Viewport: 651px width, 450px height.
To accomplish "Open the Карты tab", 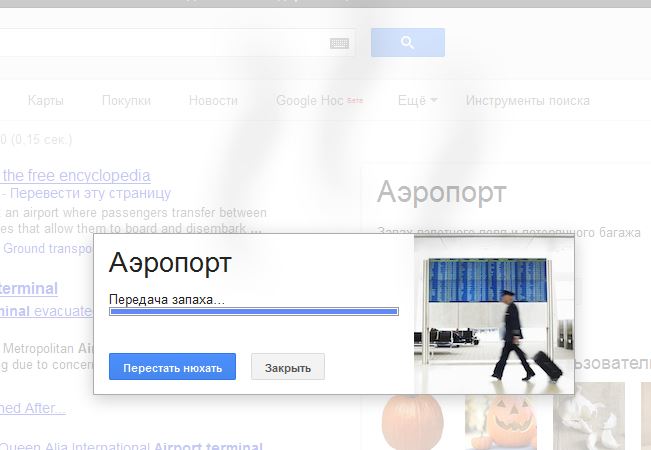I will tap(46, 100).
